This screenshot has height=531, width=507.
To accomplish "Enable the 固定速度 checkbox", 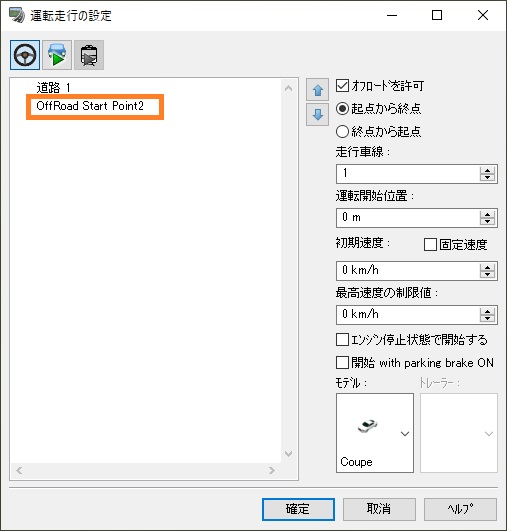I will tap(430, 245).
